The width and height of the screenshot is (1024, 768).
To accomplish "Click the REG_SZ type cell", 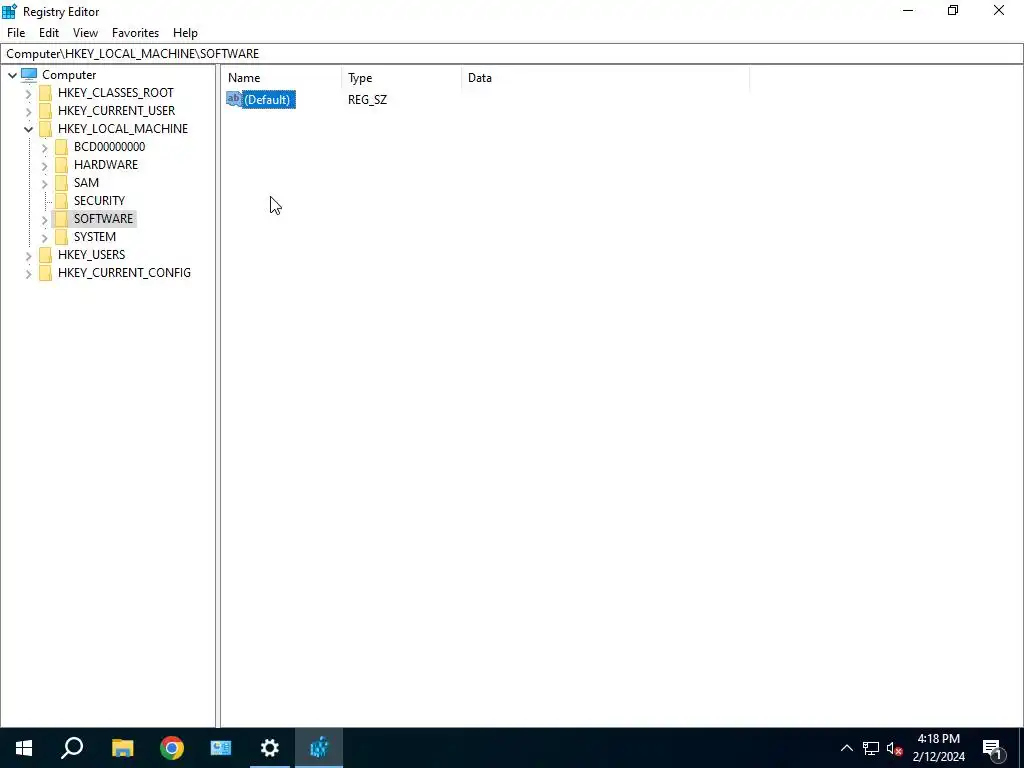I will tap(367, 100).
